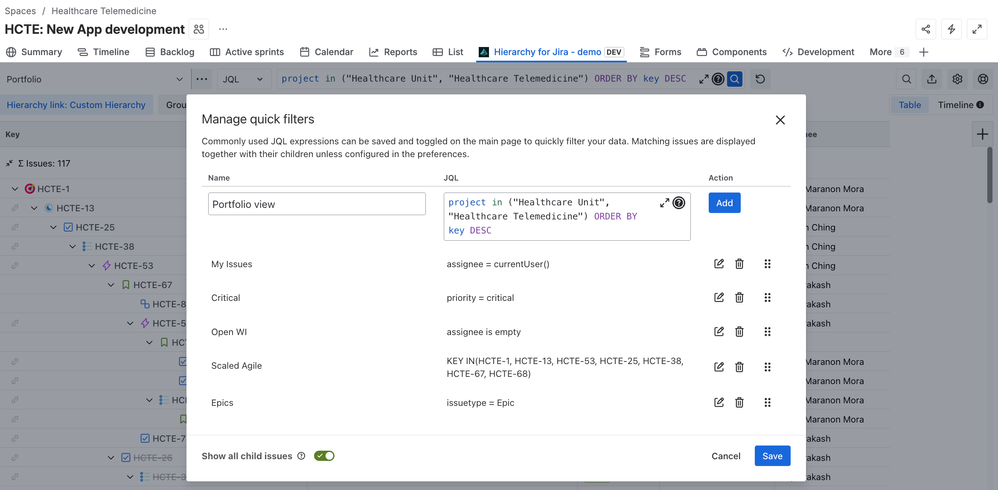
Task: Collapse the HCTE-1 row
Action: click(15, 189)
